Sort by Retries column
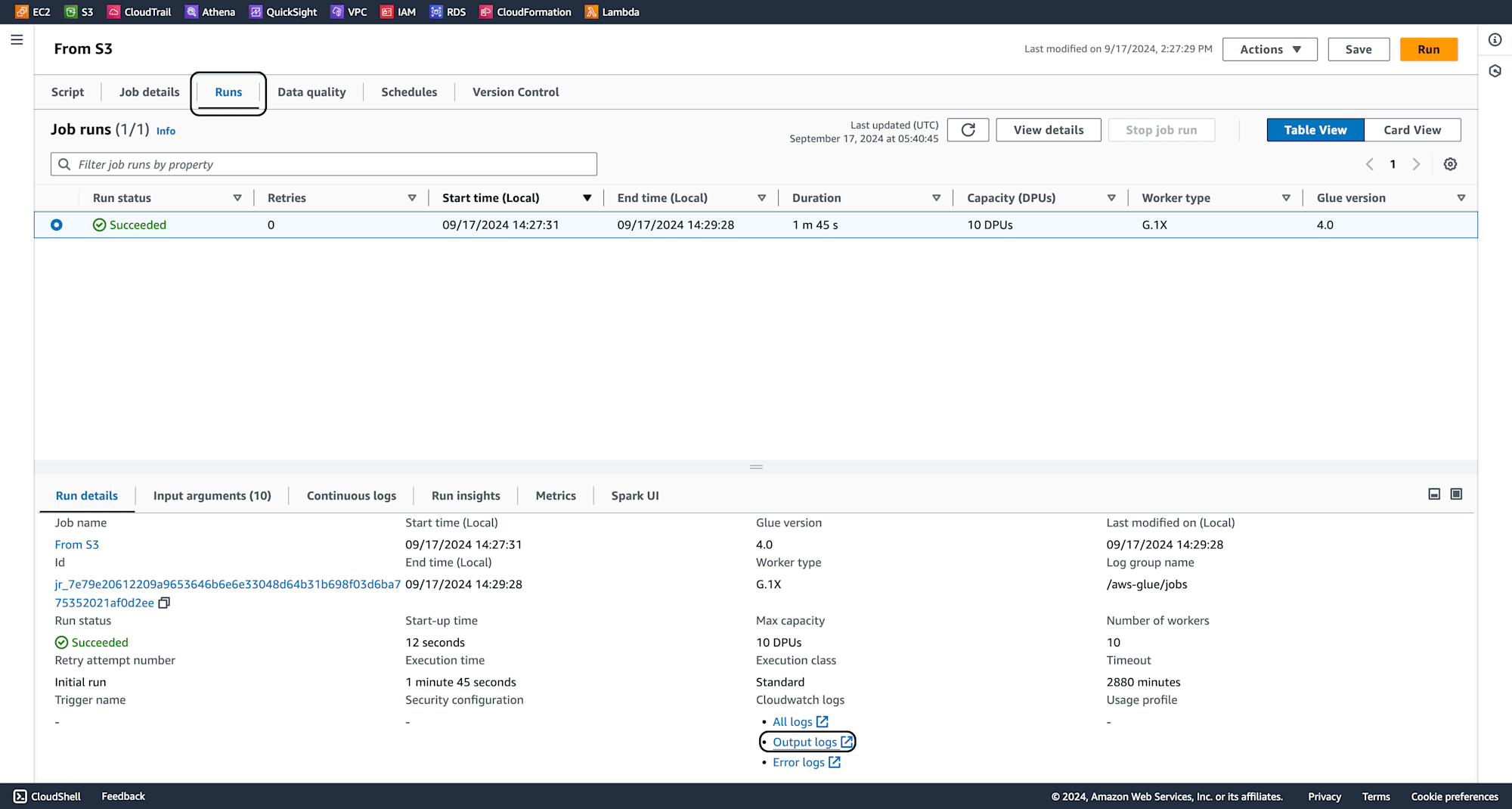The image size is (1512, 809). 412,198
